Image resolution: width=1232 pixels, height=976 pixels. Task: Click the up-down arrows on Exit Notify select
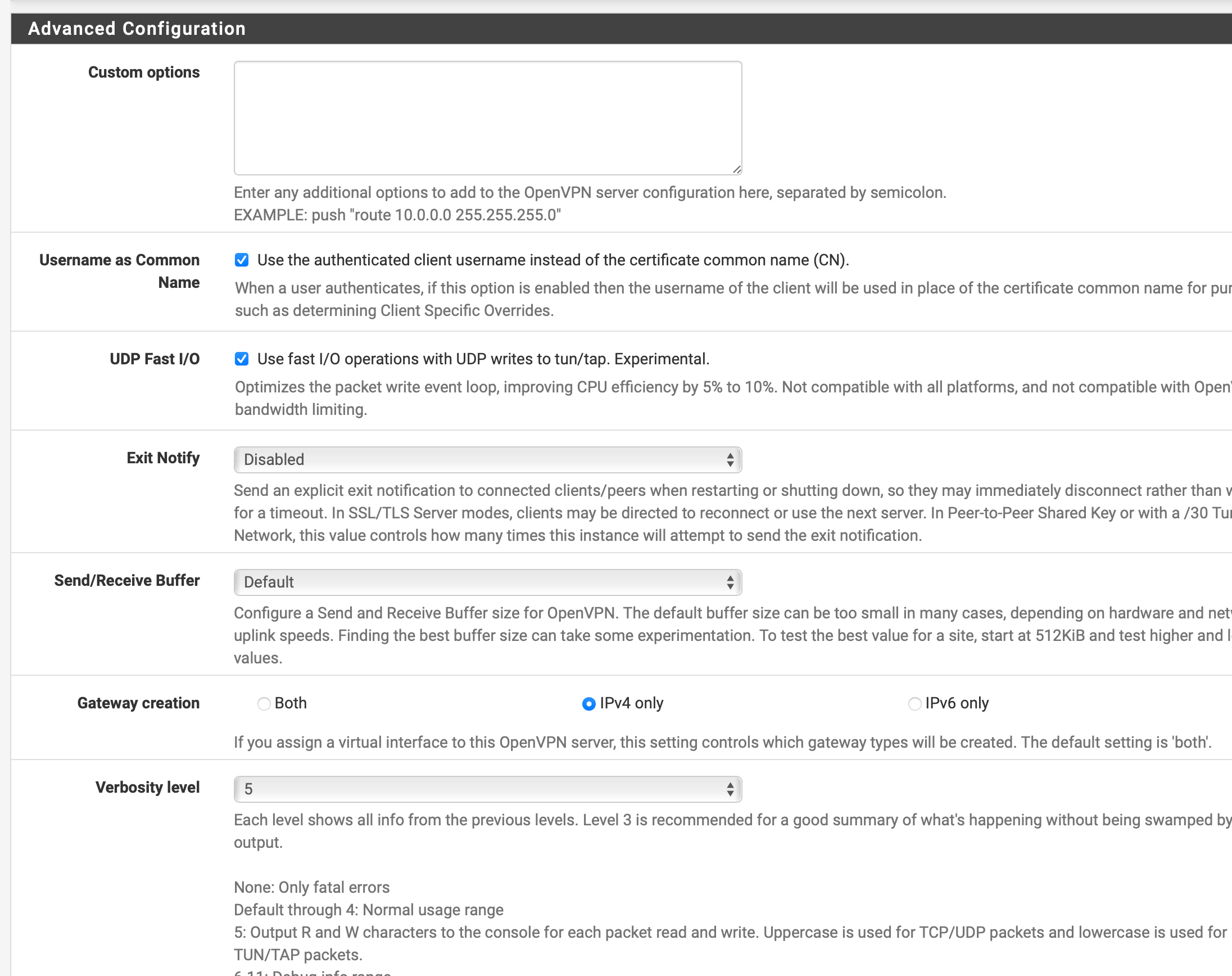pos(730,459)
